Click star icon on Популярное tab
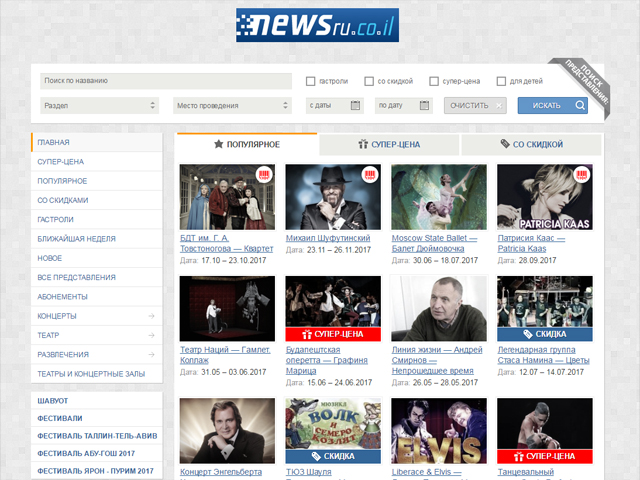 coord(219,144)
